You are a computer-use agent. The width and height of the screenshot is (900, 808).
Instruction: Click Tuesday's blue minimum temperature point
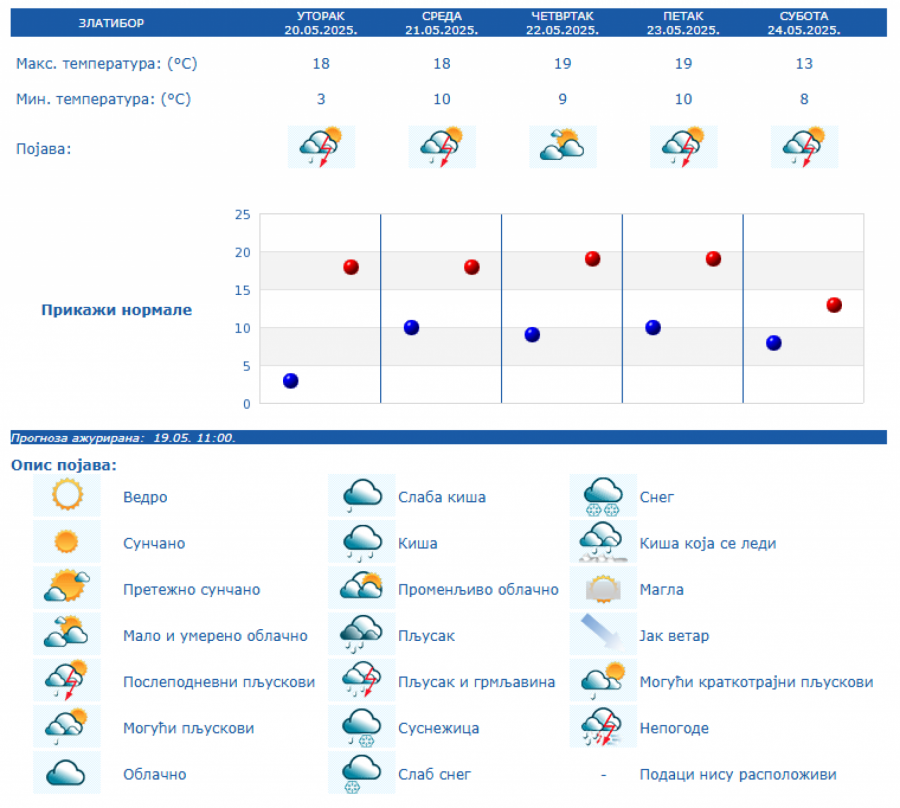[291, 381]
